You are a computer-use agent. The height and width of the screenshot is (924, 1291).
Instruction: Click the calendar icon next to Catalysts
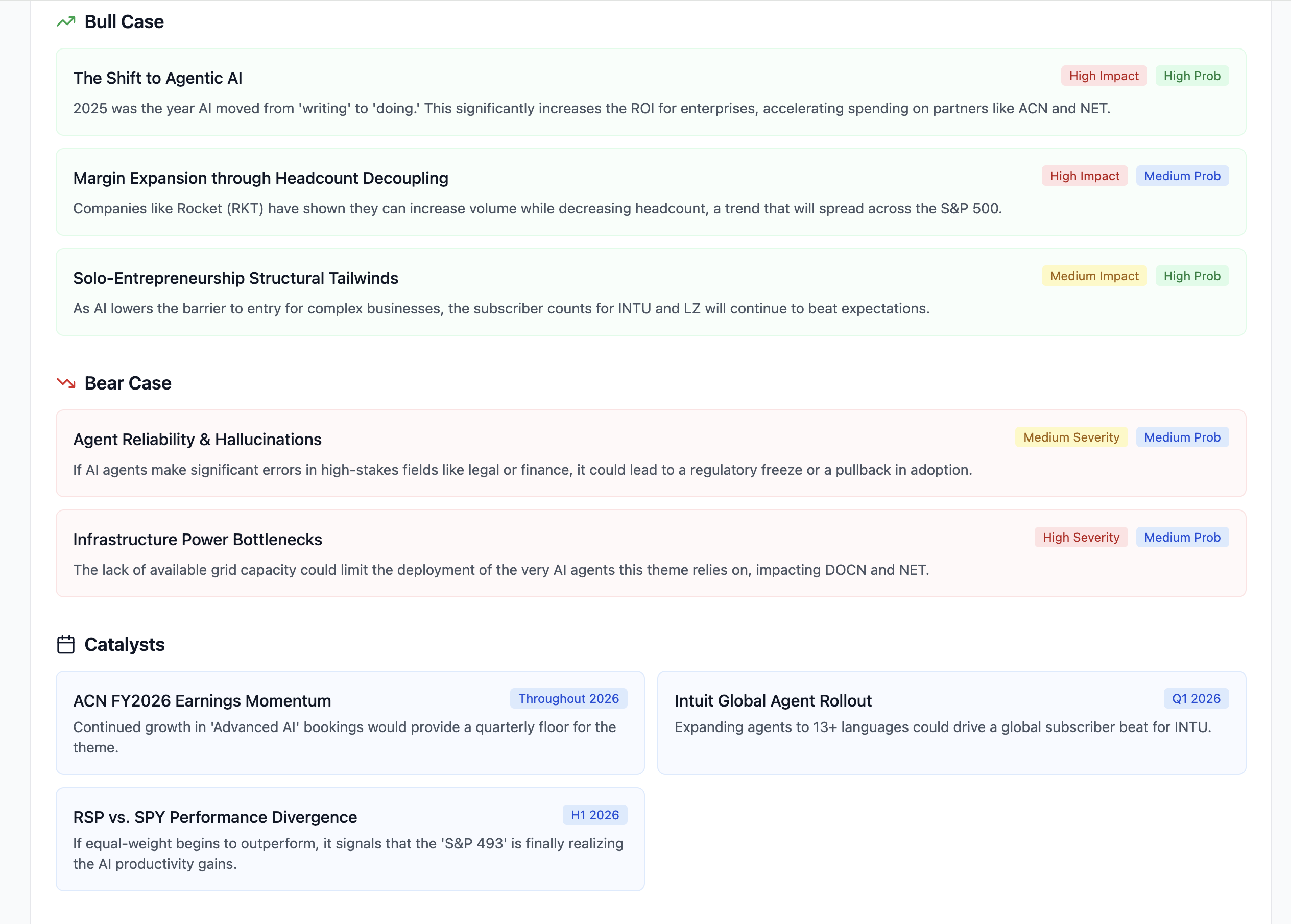tap(65, 644)
